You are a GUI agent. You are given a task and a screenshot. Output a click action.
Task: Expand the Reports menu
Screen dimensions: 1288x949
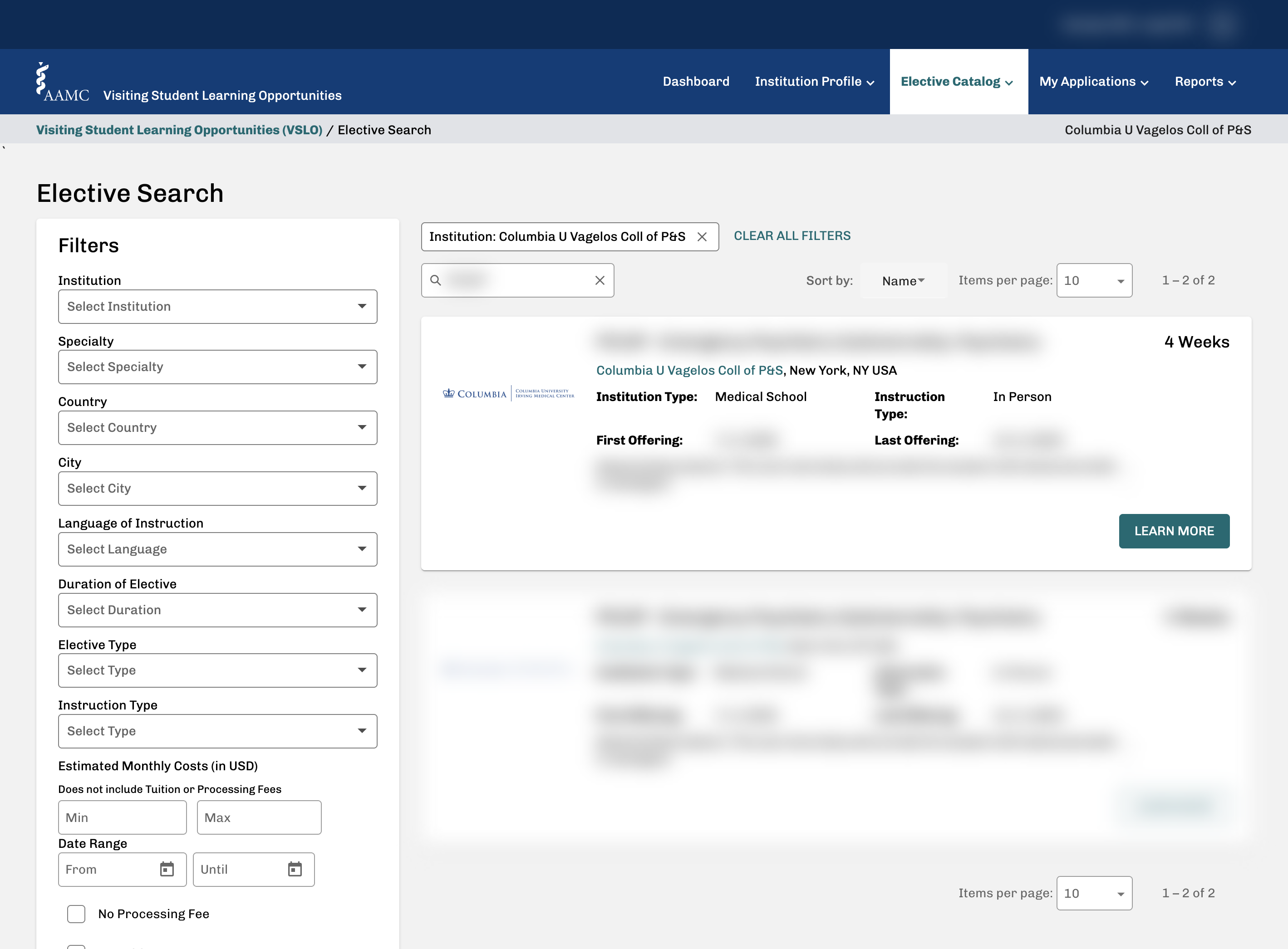pos(1205,82)
